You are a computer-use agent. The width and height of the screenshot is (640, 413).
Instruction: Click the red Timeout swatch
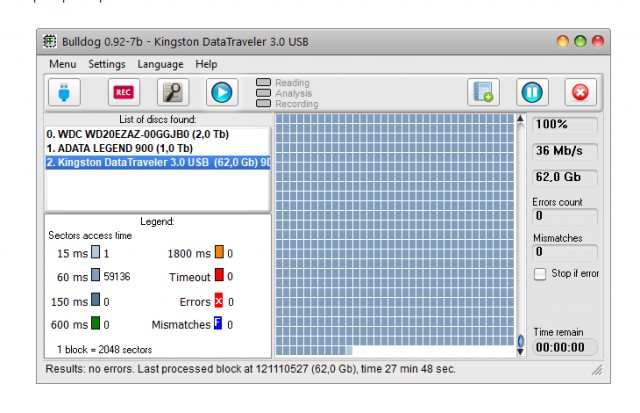(219, 275)
